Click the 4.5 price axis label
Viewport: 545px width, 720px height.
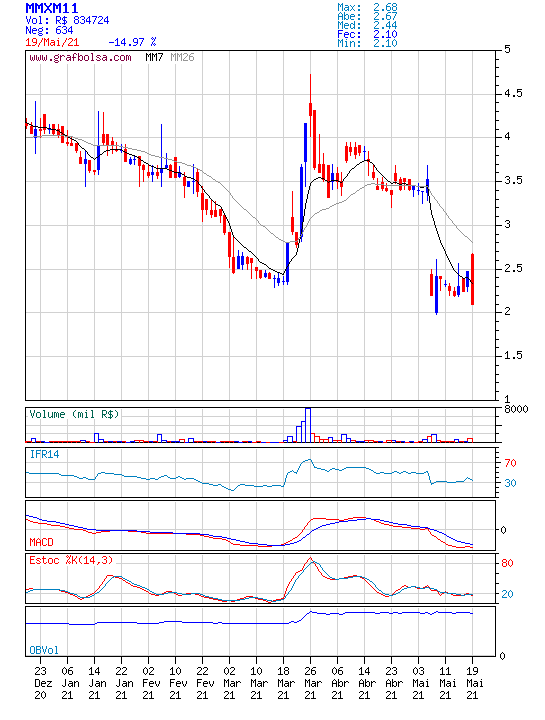tap(513, 94)
